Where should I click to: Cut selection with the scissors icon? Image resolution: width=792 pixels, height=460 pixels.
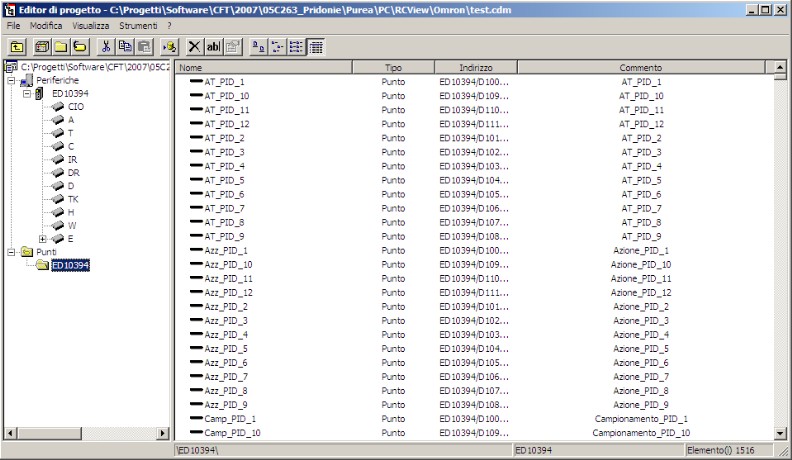tap(106, 47)
